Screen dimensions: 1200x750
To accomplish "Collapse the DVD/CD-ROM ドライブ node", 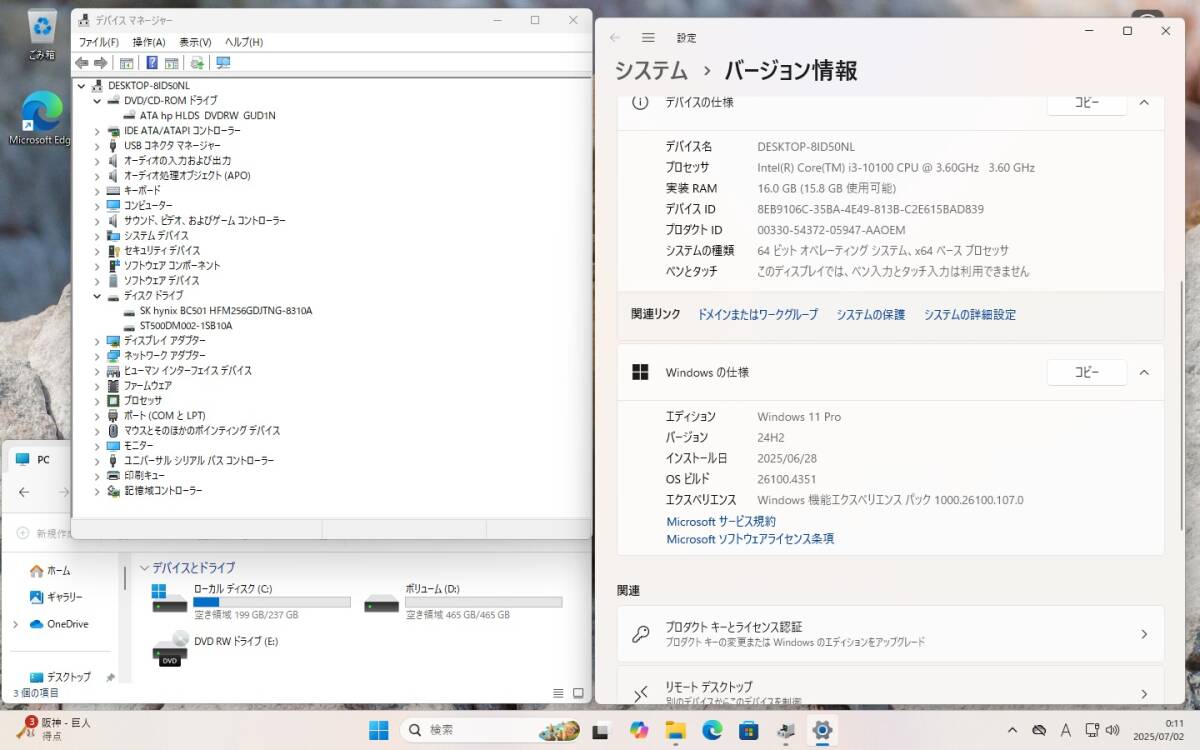I will (x=97, y=101).
